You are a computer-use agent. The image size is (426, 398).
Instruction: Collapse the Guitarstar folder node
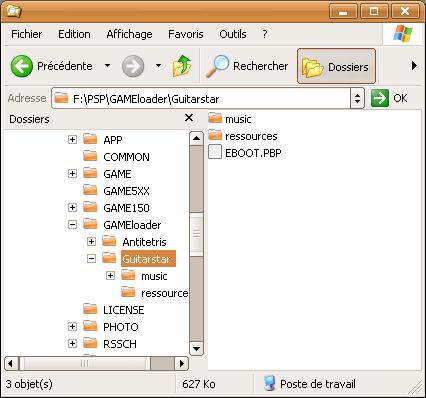click(91, 258)
